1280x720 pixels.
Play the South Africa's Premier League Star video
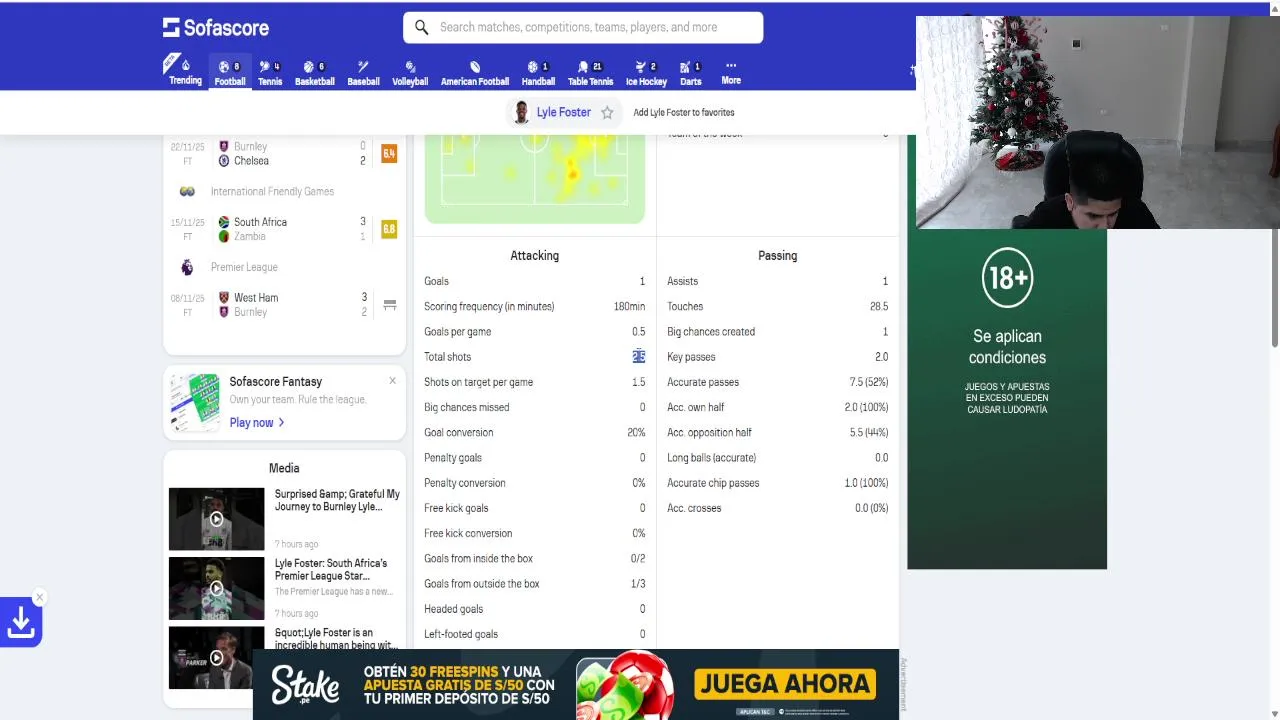[216, 588]
